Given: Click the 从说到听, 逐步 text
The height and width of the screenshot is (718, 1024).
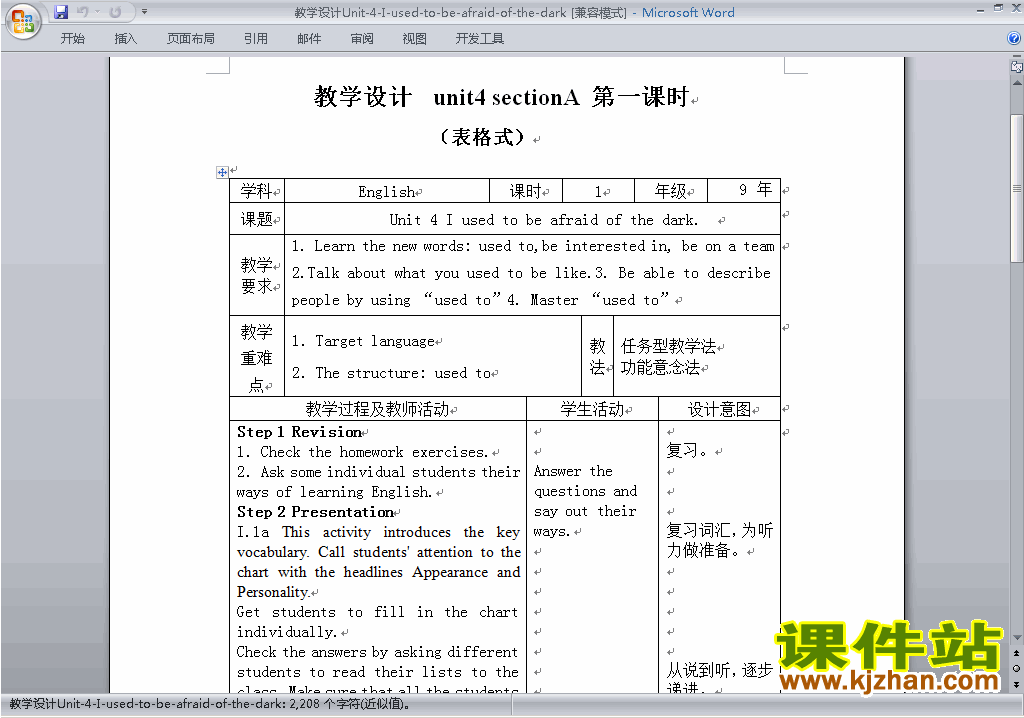Looking at the screenshot, I should pos(720,670).
